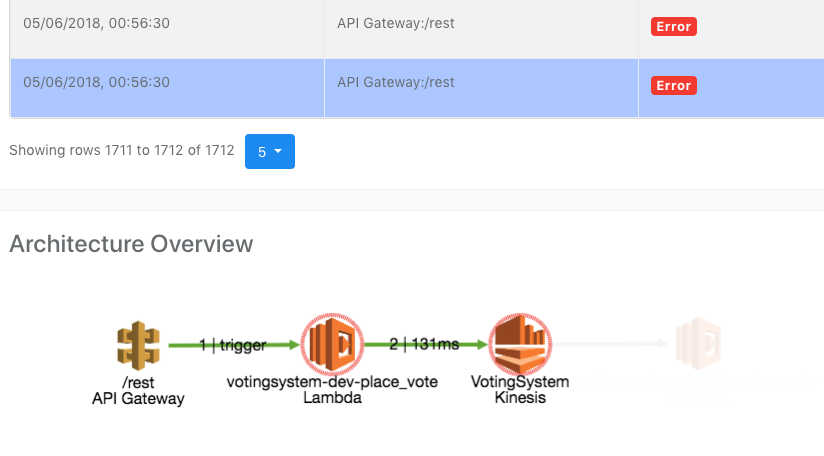The width and height of the screenshot is (824, 456).
Task: Click the '/rest API Gateway' label text
Action: (x=138, y=390)
